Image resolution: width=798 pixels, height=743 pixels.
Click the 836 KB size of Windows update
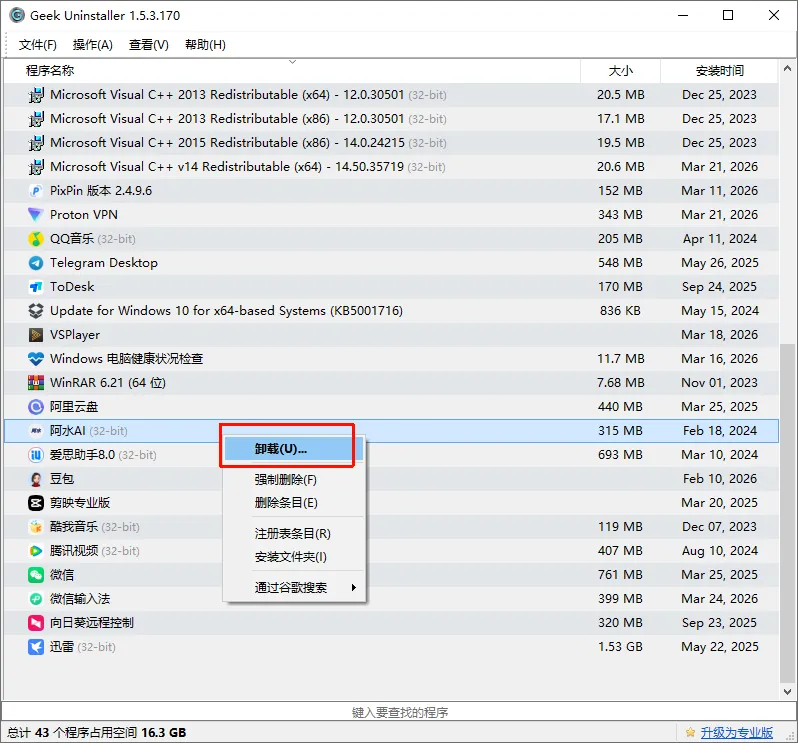pyautogui.click(x=620, y=310)
